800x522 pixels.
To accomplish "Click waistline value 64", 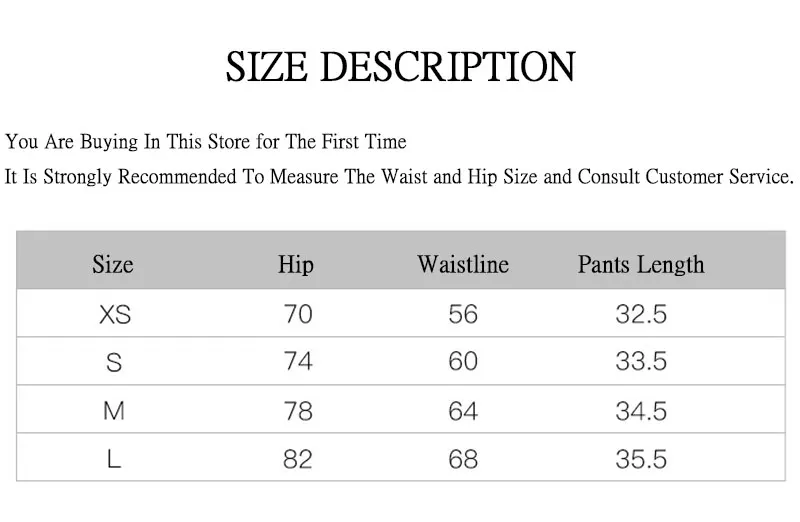I will tap(463, 411).
